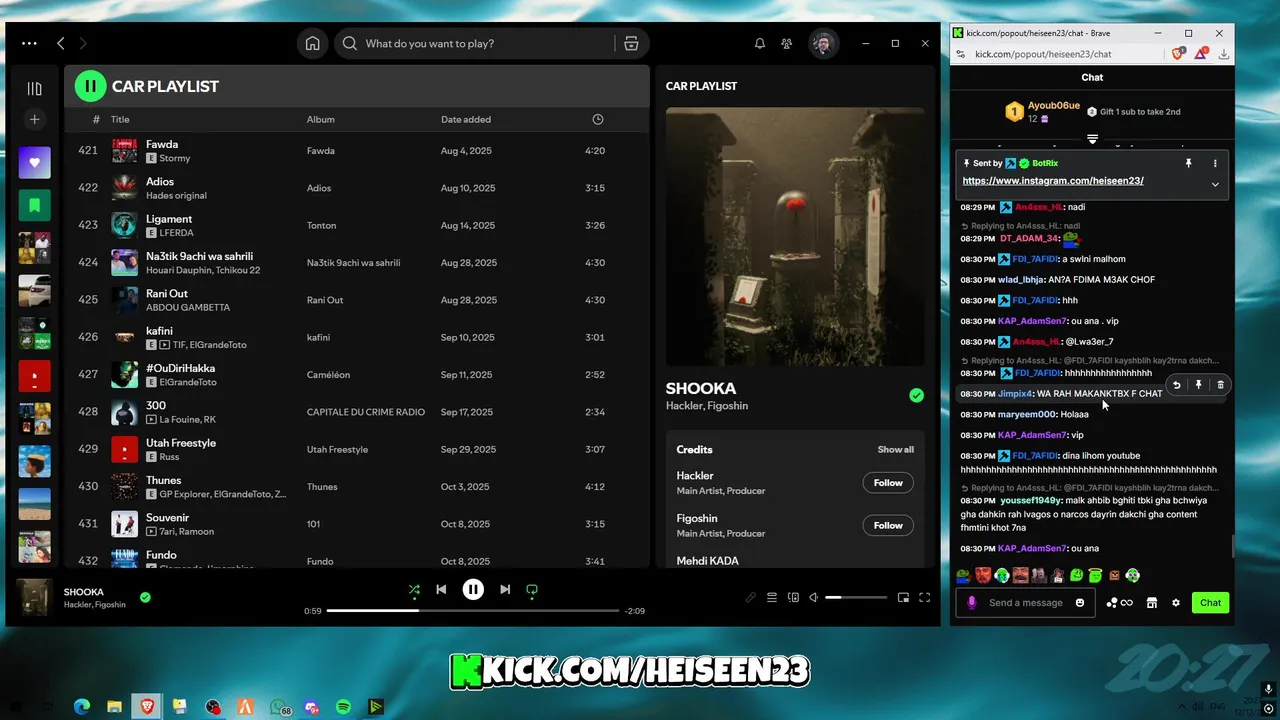Image resolution: width=1280 pixels, height=720 pixels.
Task: Sort tracks by Album column
Action: (320, 119)
